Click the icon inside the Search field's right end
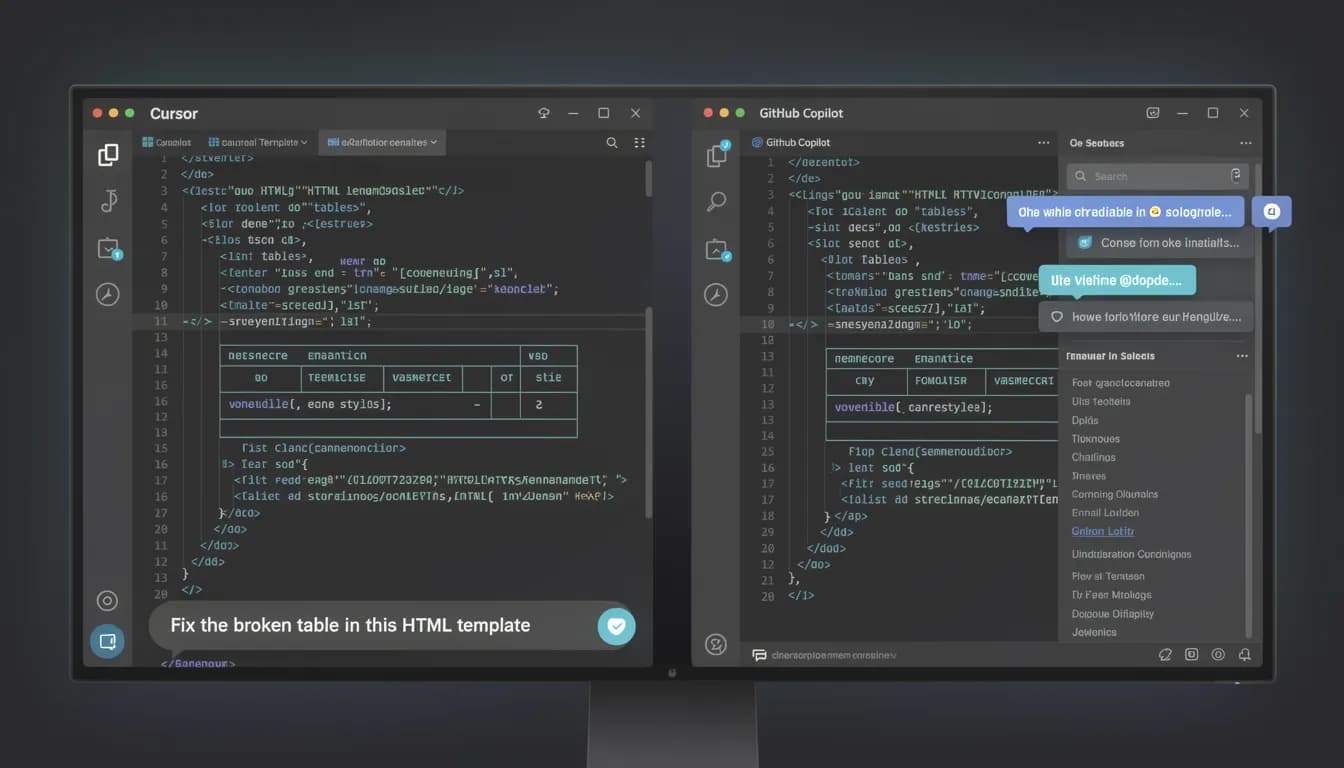 coord(1236,176)
